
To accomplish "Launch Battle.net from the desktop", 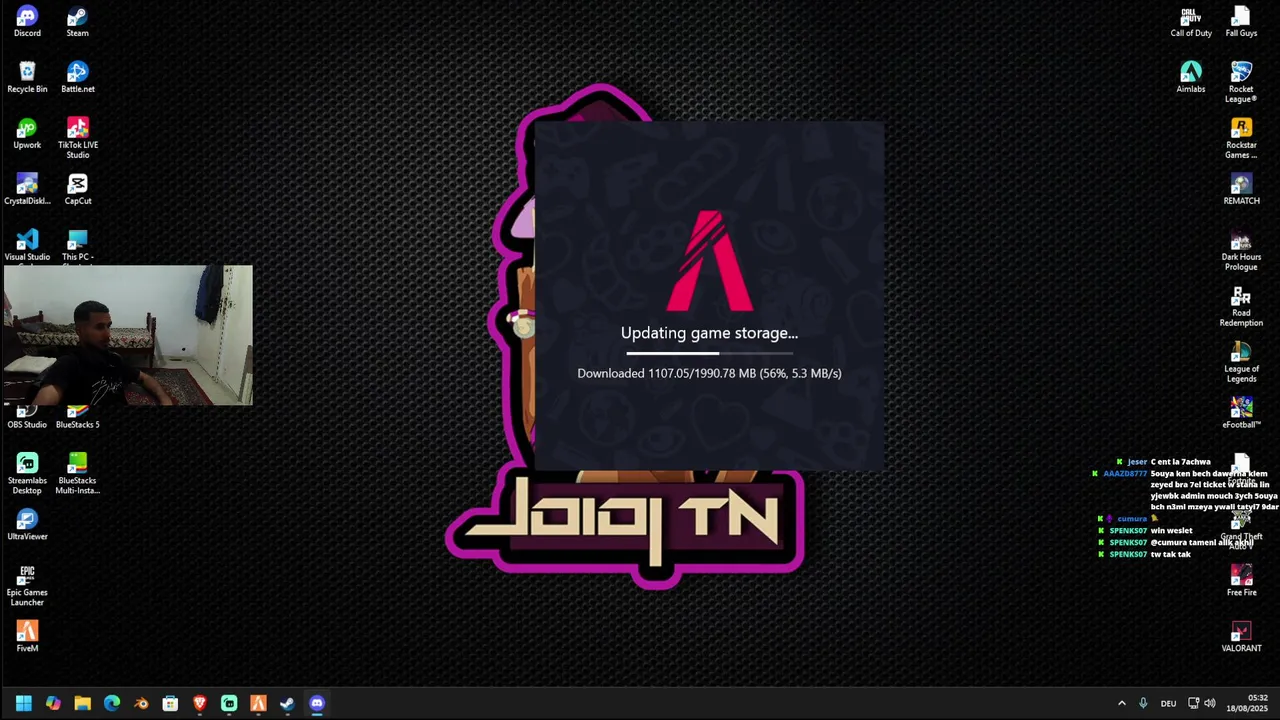I will click(x=77, y=78).
